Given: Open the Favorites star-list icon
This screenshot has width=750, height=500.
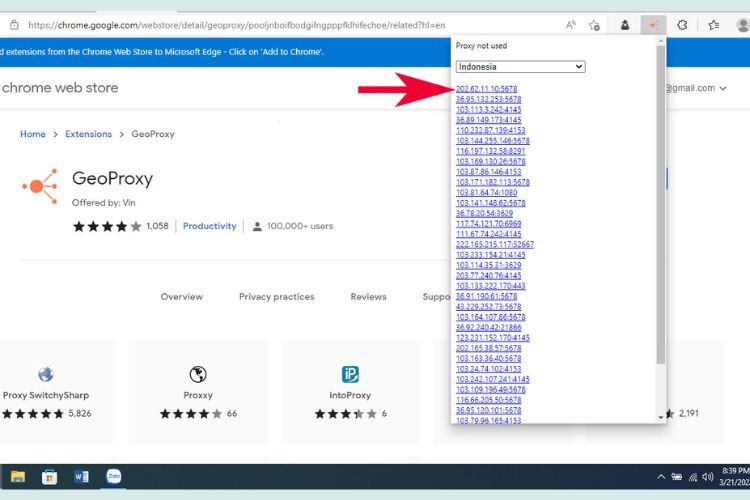Looking at the screenshot, I should pyautogui.click(x=714, y=25).
